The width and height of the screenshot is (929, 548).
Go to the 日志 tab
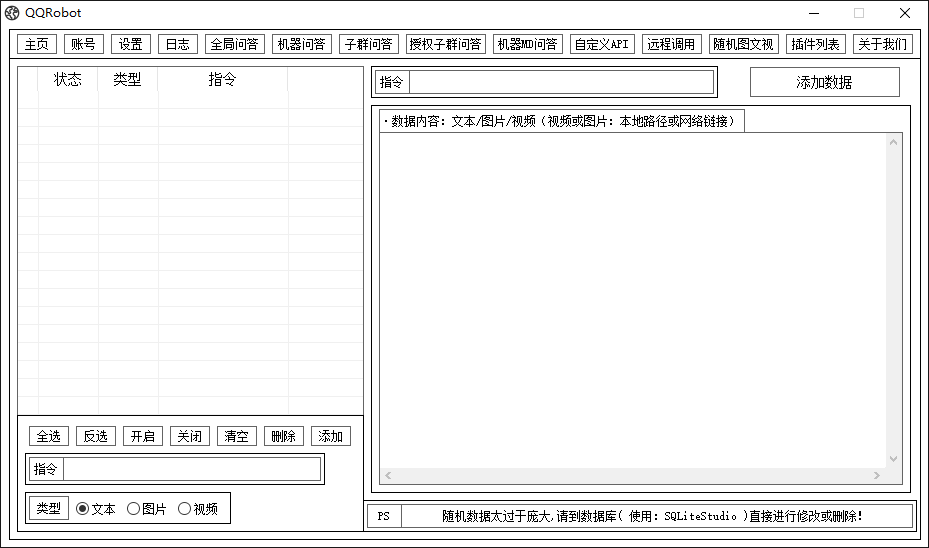(x=177, y=44)
